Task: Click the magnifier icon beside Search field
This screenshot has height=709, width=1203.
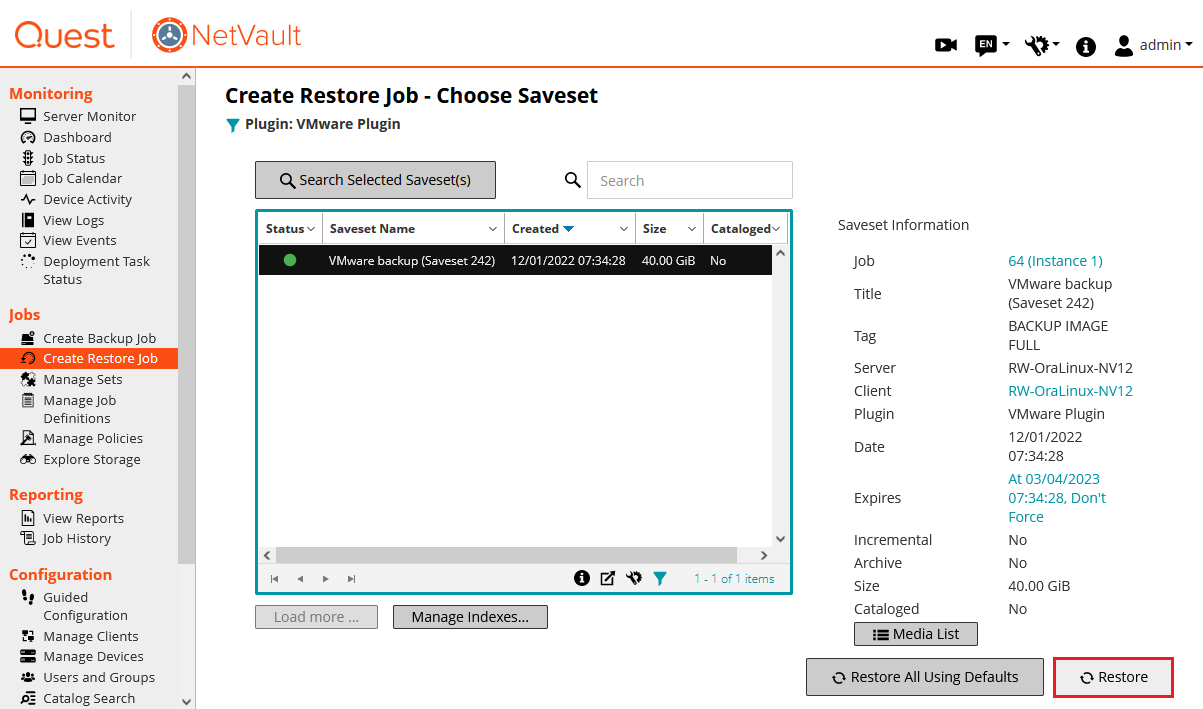Action: point(573,180)
